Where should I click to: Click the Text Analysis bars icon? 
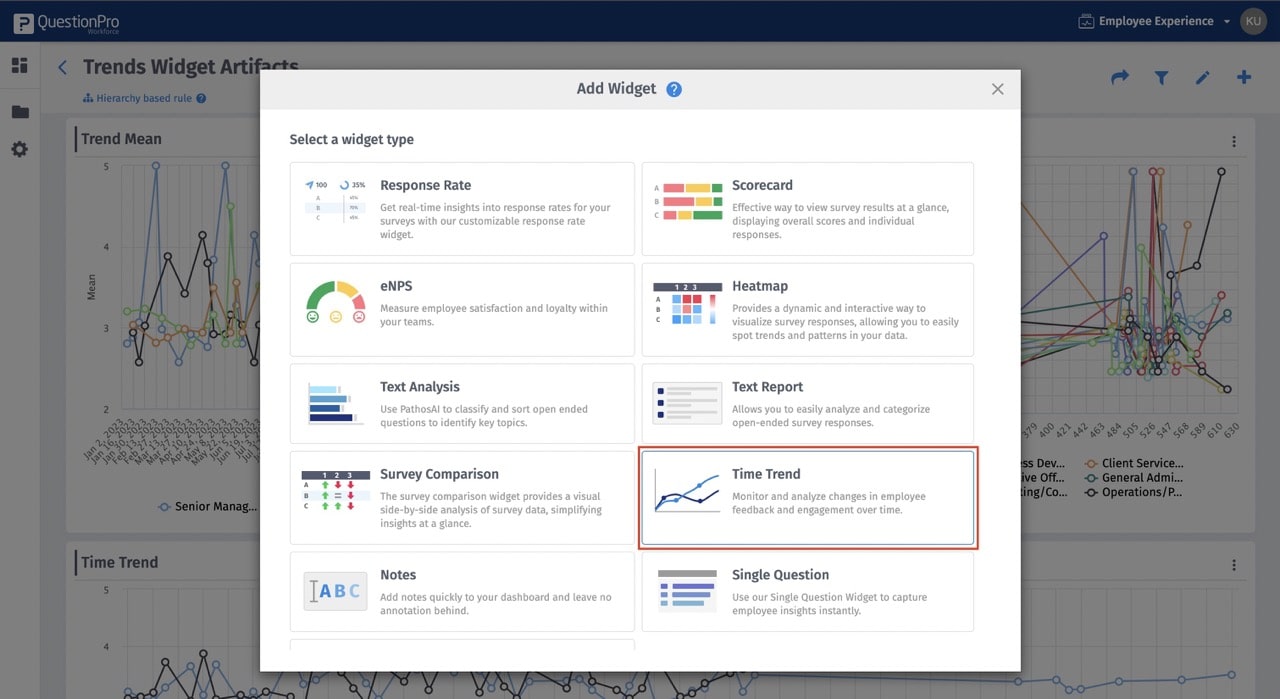click(335, 403)
